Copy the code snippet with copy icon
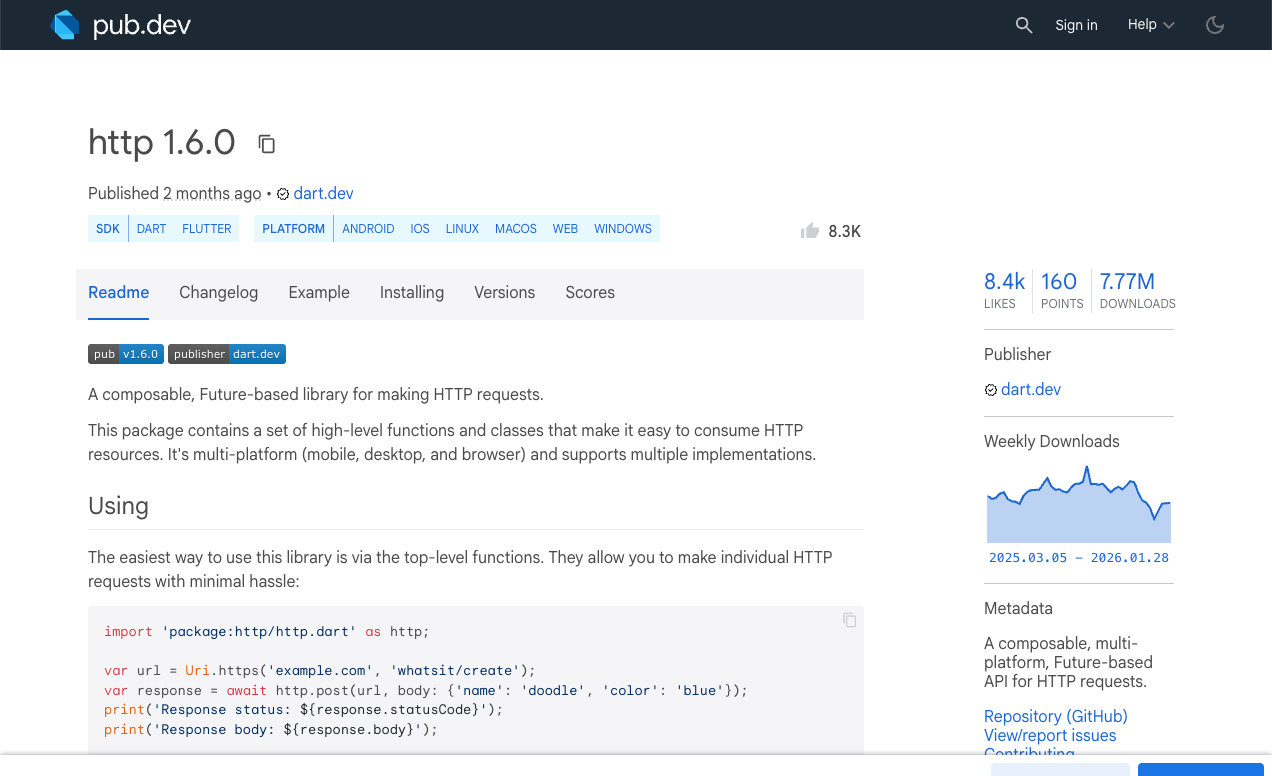 click(x=850, y=620)
